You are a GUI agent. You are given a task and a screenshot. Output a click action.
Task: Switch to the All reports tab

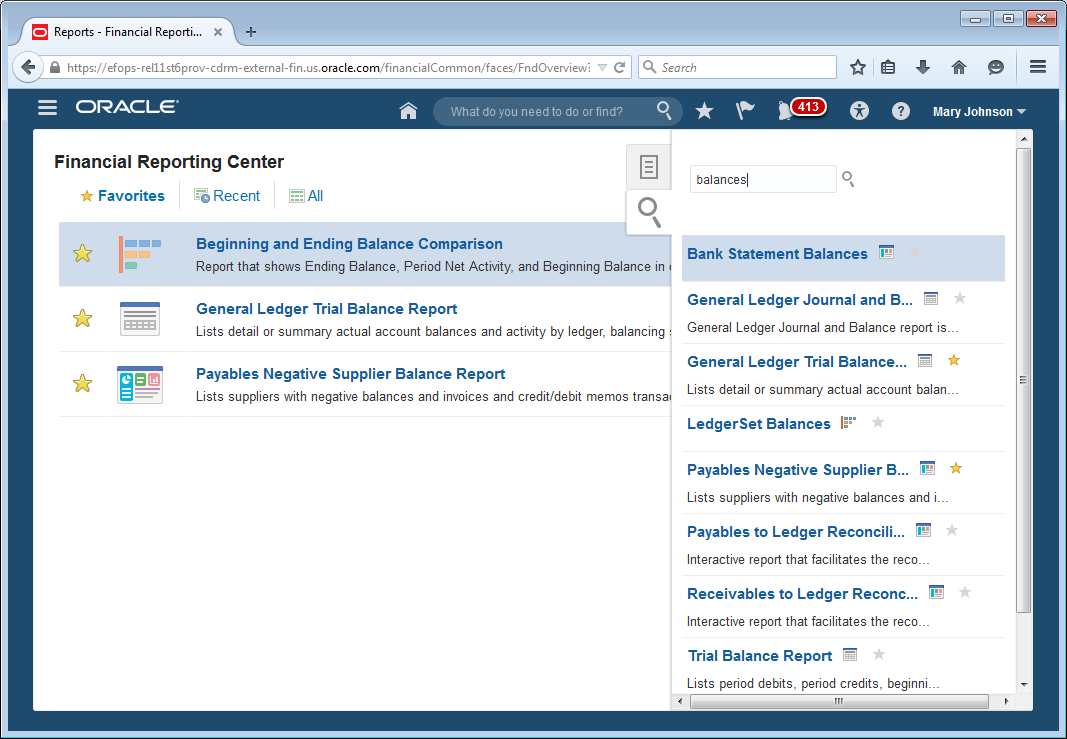click(306, 196)
